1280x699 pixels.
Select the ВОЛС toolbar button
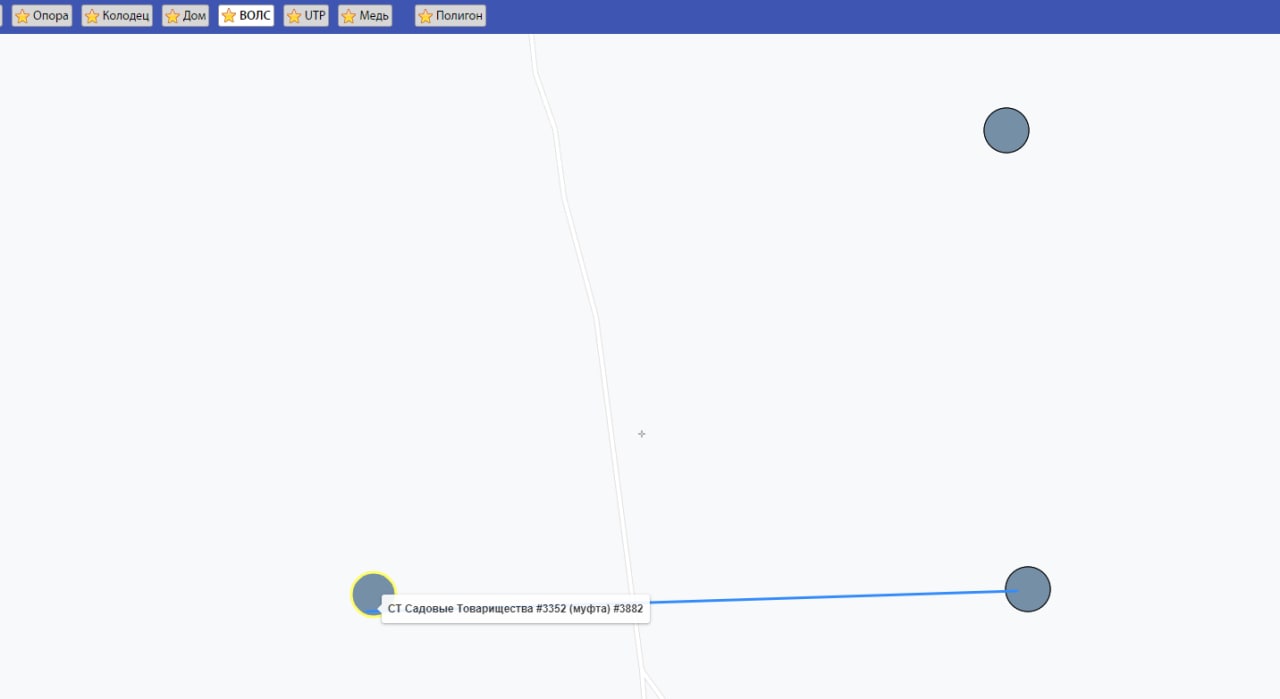click(x=246, y=16)
